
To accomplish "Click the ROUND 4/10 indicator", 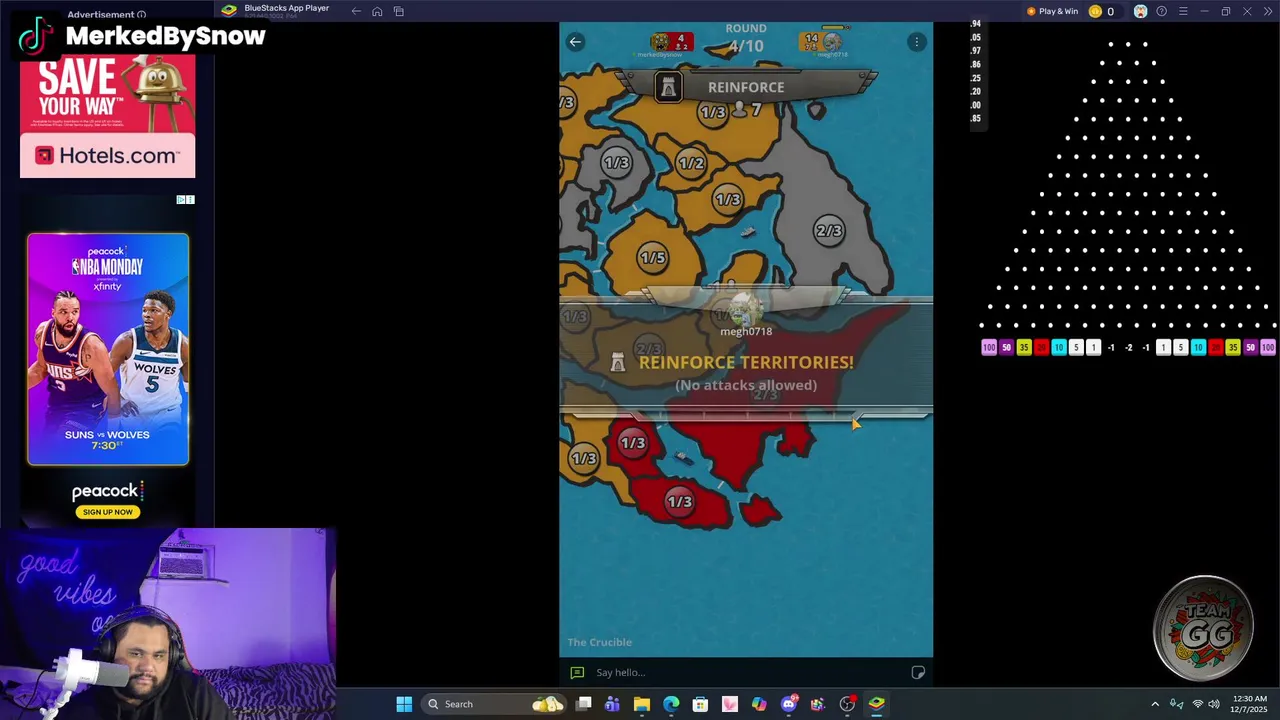I will pos(746,39).
